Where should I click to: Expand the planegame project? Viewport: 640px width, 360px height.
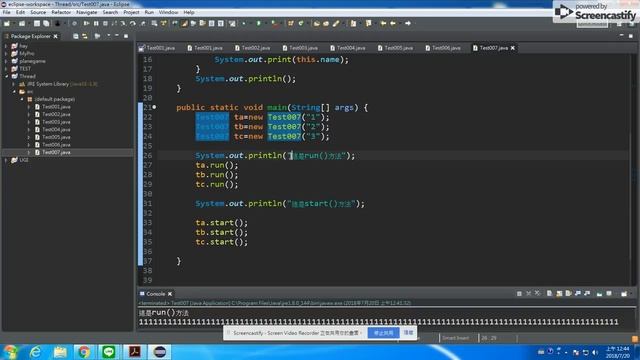coord(6,61)
